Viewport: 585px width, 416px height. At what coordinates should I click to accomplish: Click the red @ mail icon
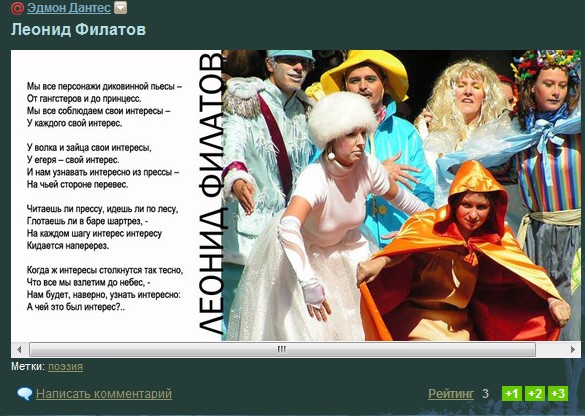(x=17, y=8)
